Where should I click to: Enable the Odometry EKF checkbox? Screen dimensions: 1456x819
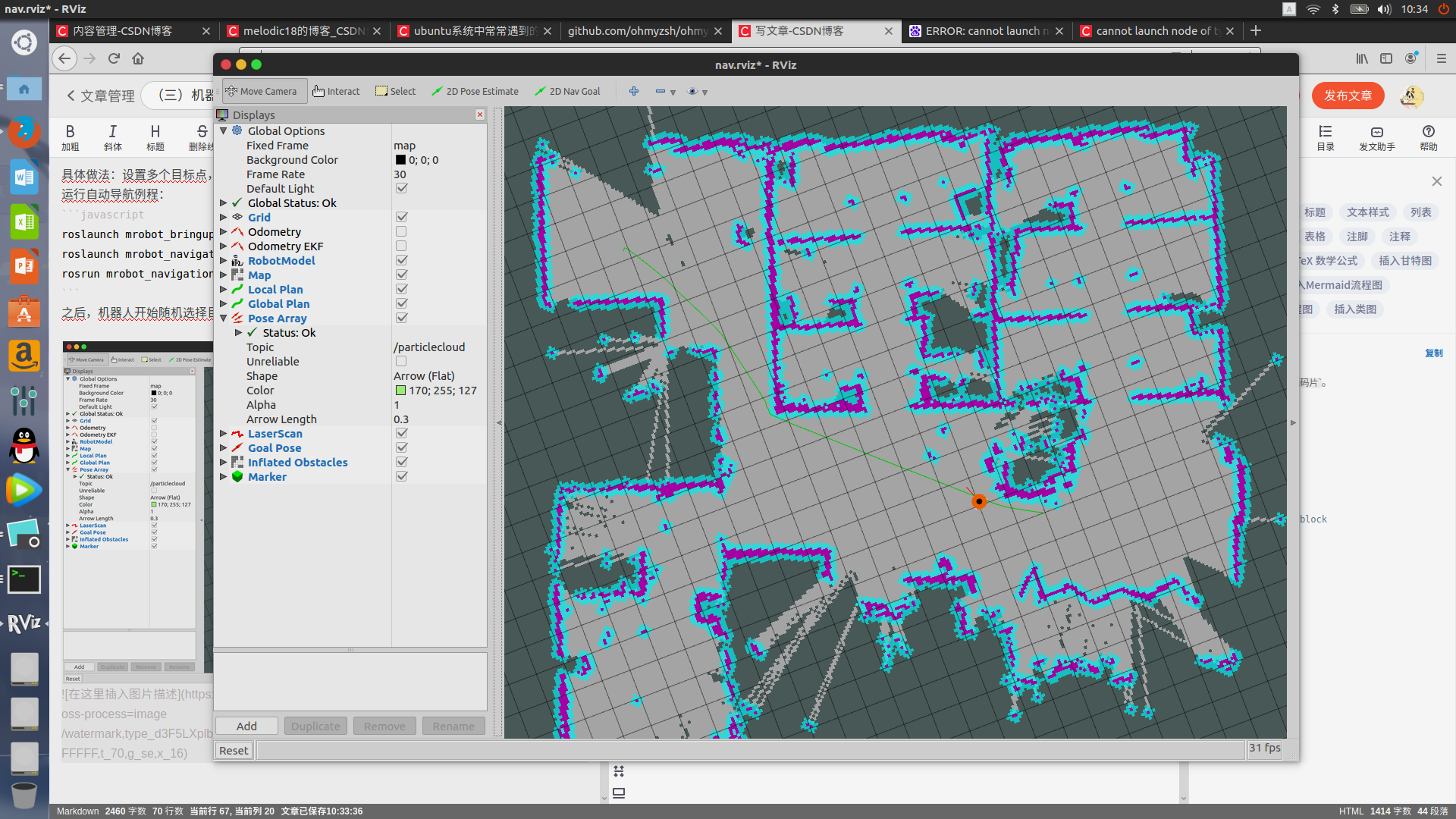point(401,246)
